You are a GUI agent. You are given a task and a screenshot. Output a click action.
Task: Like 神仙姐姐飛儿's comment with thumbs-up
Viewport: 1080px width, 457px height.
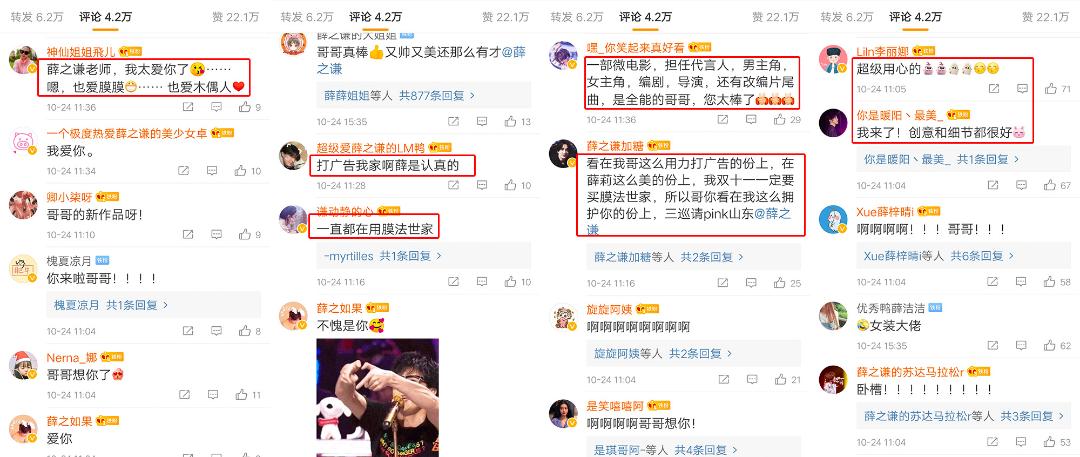pyautogui.click(x=243, y=107)
